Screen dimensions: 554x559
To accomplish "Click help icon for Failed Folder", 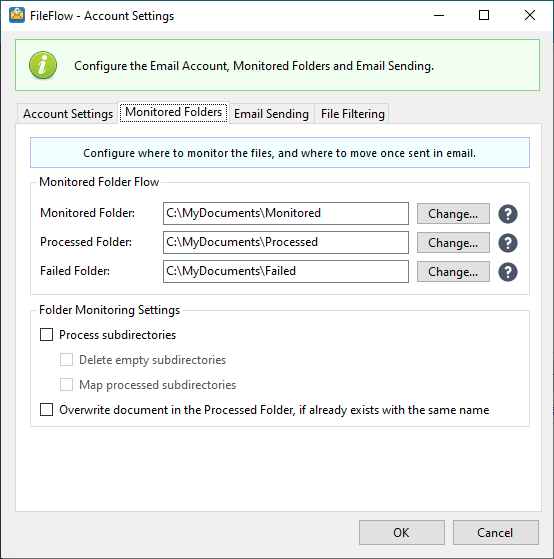I will click(x=508, y=272).
